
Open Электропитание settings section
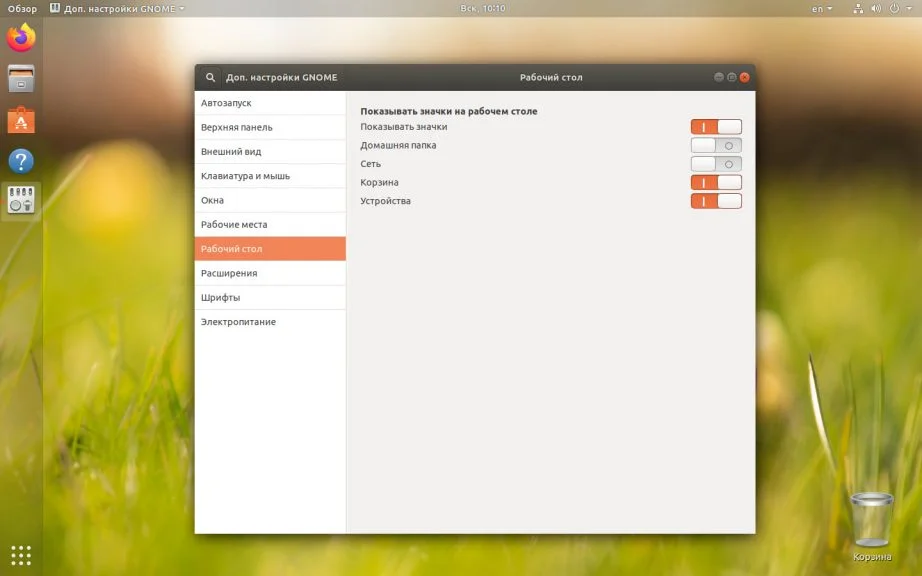point(270,322)
